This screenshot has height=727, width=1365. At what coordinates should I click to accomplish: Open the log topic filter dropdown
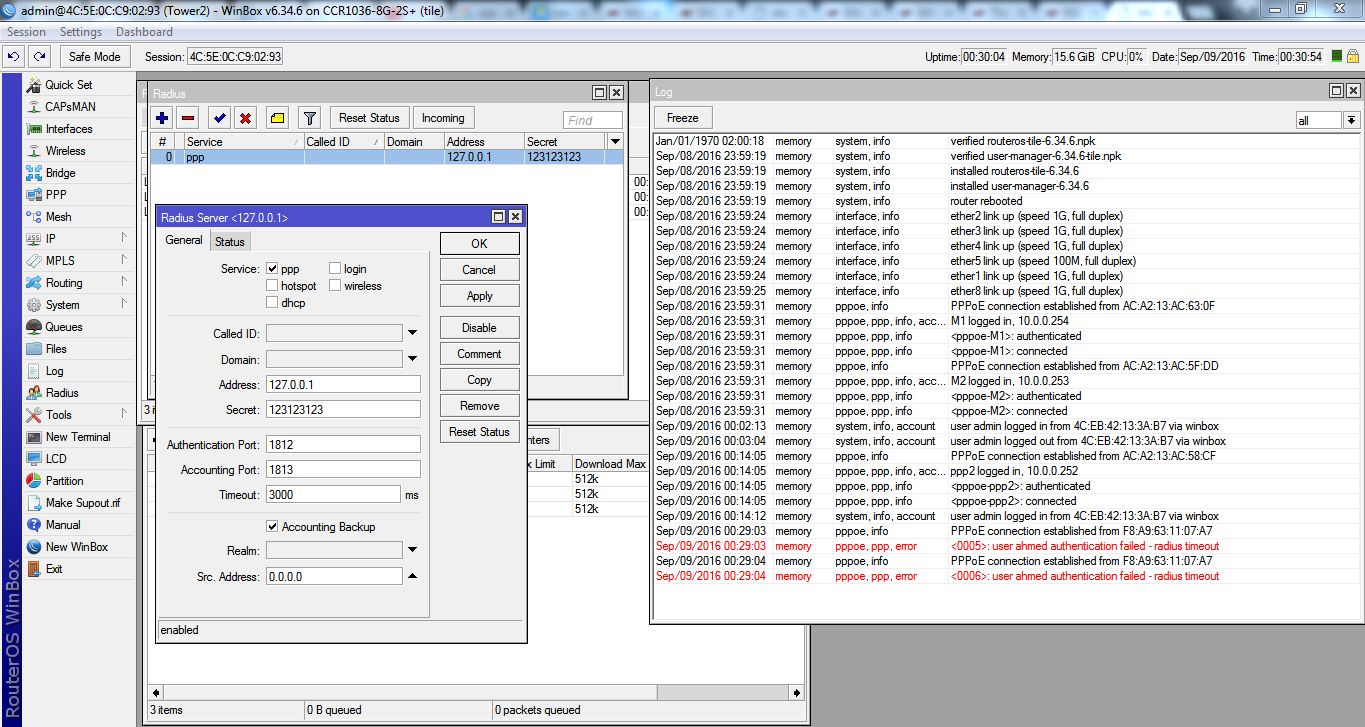(x=1351, y=120)
